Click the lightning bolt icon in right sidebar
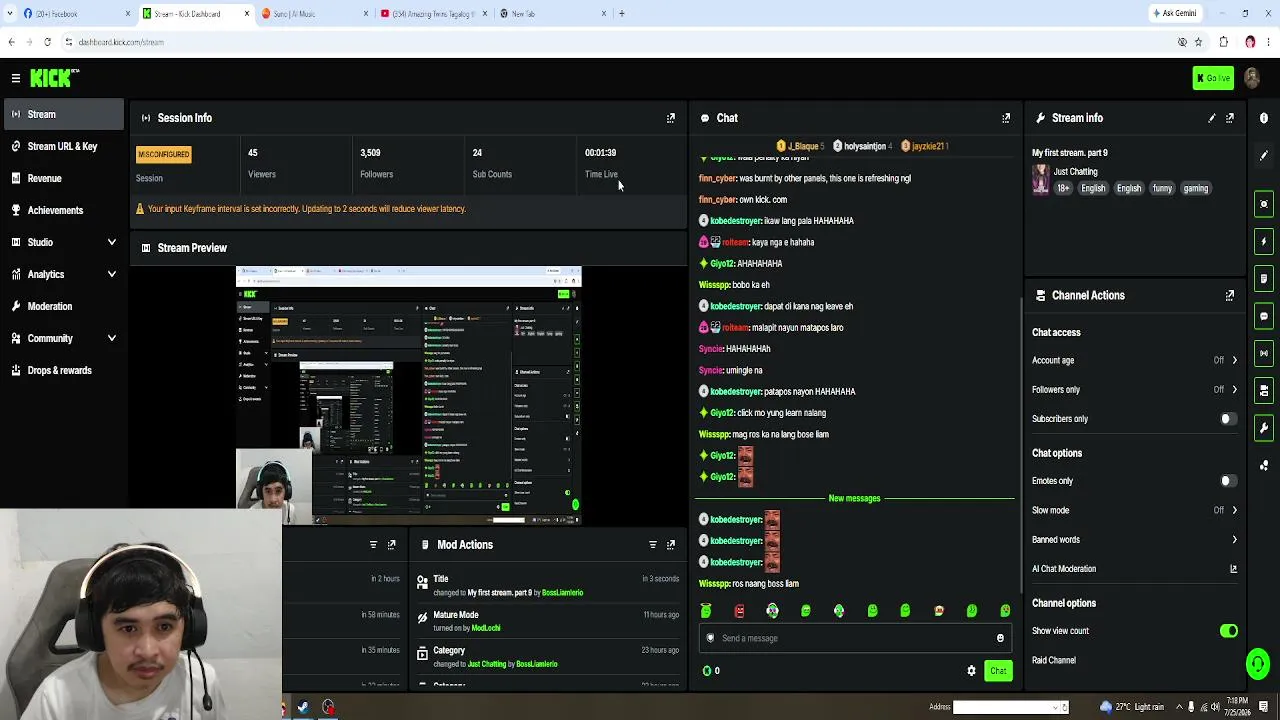Image resolution: width=1280 pixels, height=720 pixels. coord(1264,241)
